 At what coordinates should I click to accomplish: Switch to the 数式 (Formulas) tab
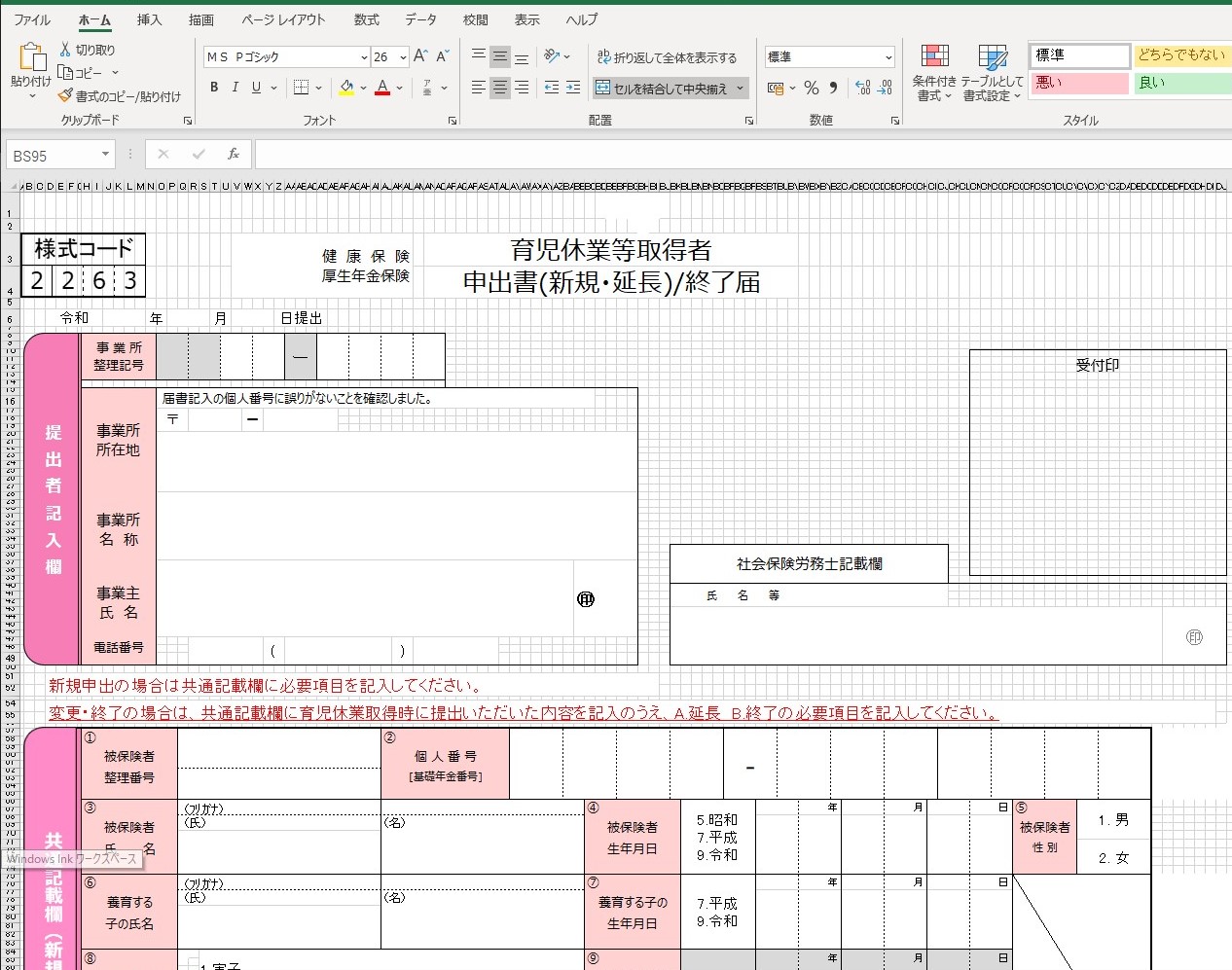pyautogui.click(x=366, y=19)
